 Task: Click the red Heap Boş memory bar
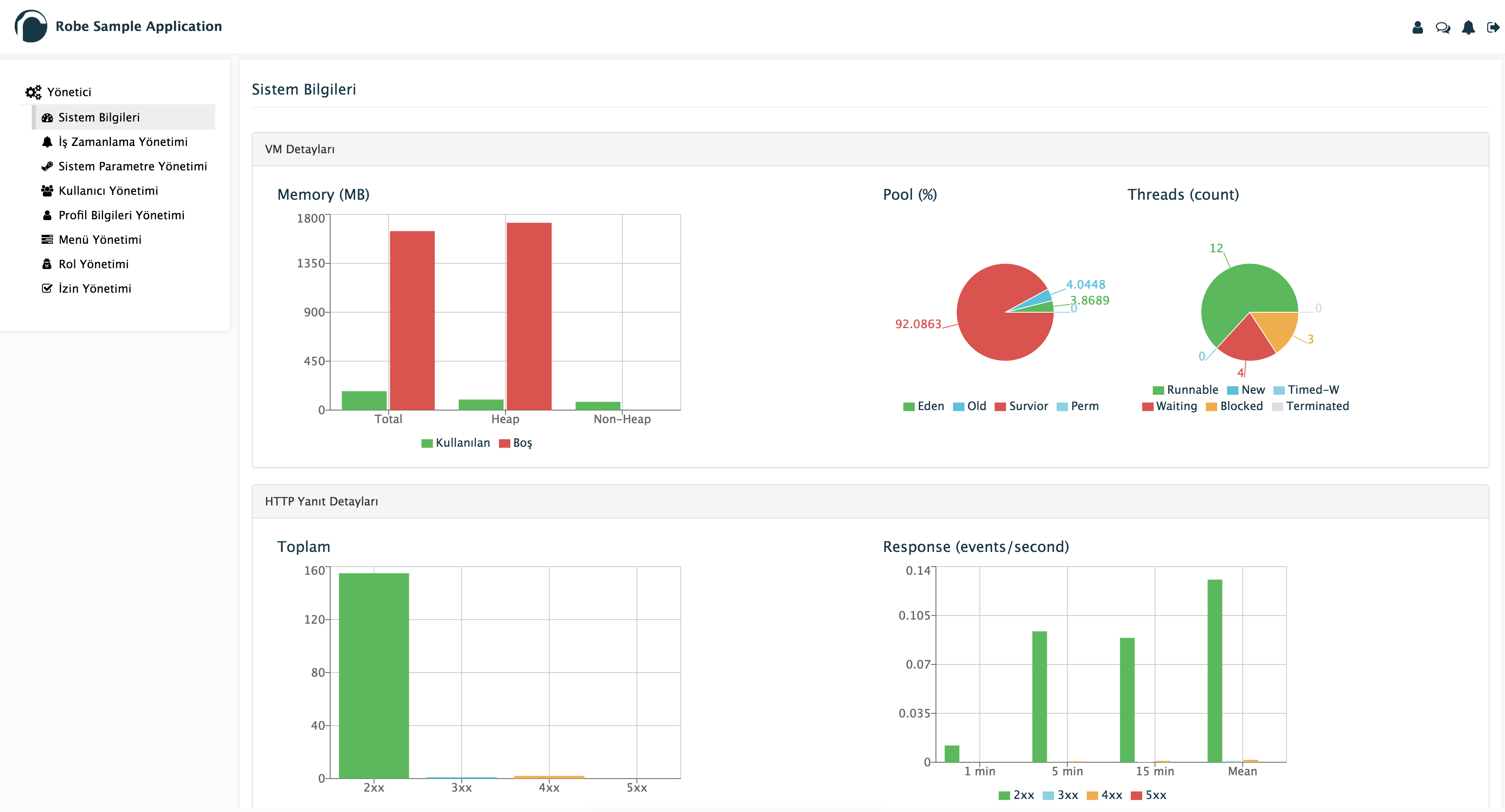[530, 317]
